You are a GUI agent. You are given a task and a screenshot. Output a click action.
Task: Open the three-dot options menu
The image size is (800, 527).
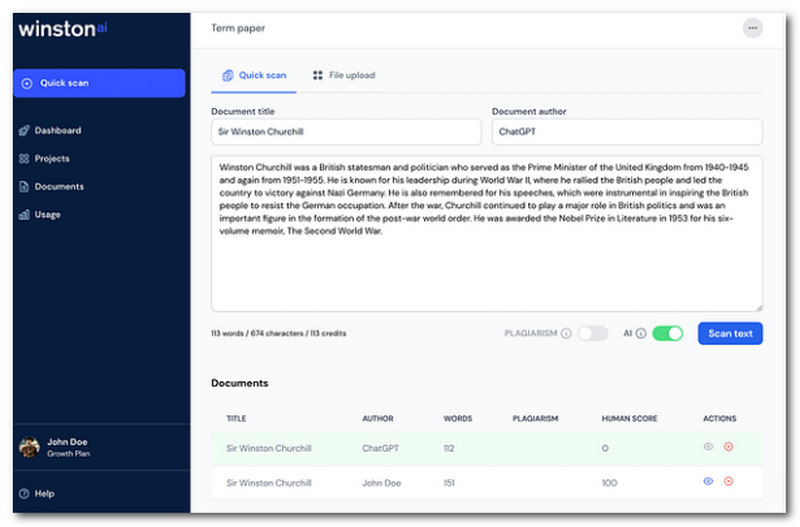[752, 28]
